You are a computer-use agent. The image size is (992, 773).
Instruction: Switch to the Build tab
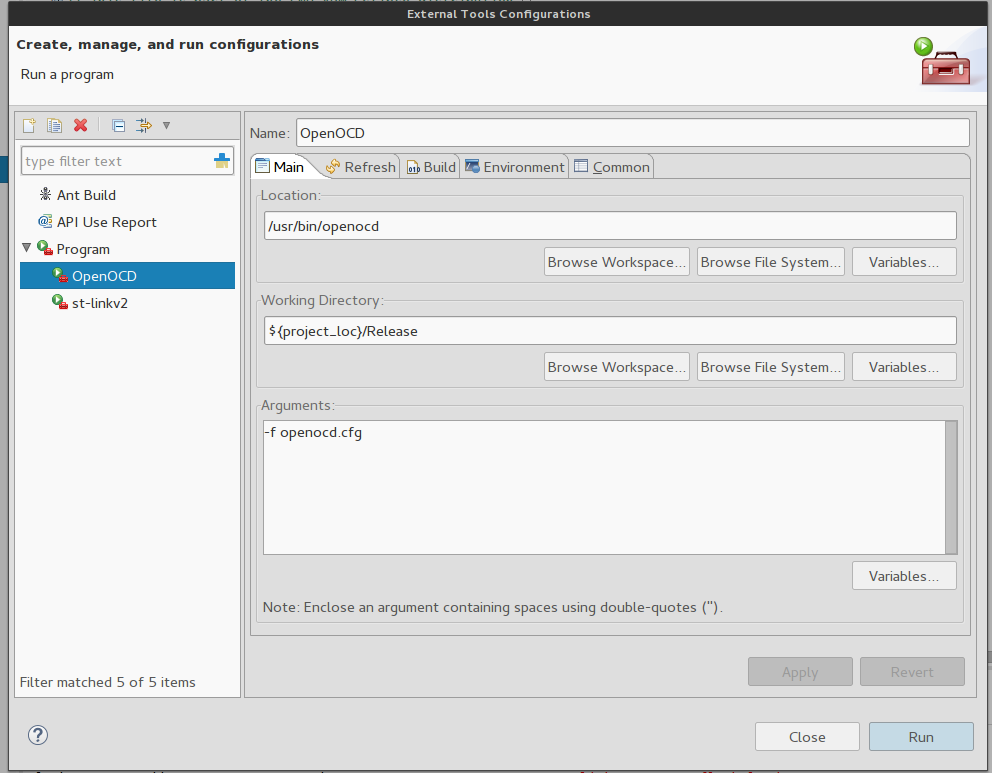(x=431, y=167)
